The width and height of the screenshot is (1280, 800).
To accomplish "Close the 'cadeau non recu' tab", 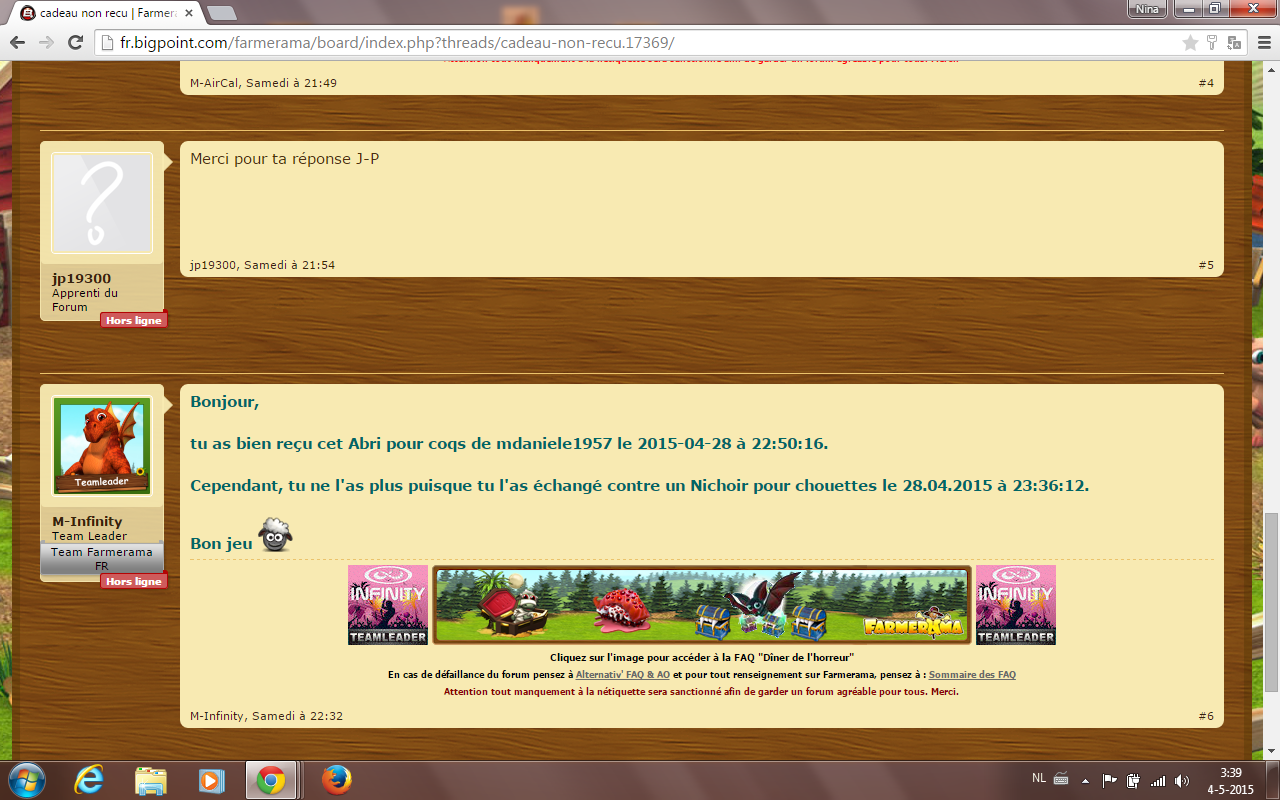I will [188, 13].
